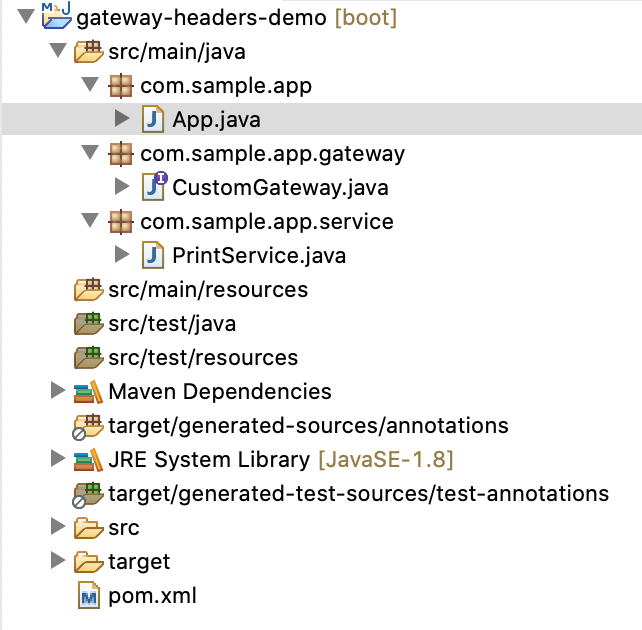642x630 pixels.
Task: Click the pom.xml Maven file icon
Action: coord(89,596)
